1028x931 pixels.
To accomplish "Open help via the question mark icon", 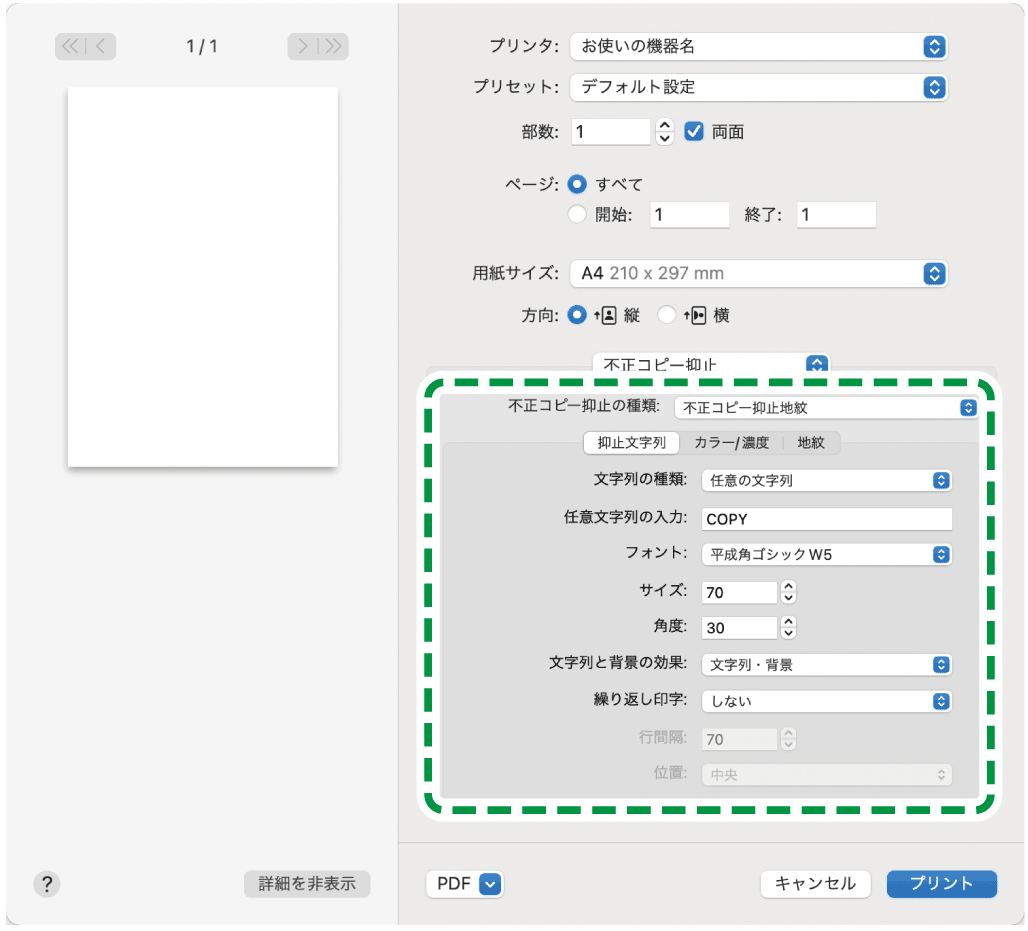I will pyautogui.click(x=46, y=884).
